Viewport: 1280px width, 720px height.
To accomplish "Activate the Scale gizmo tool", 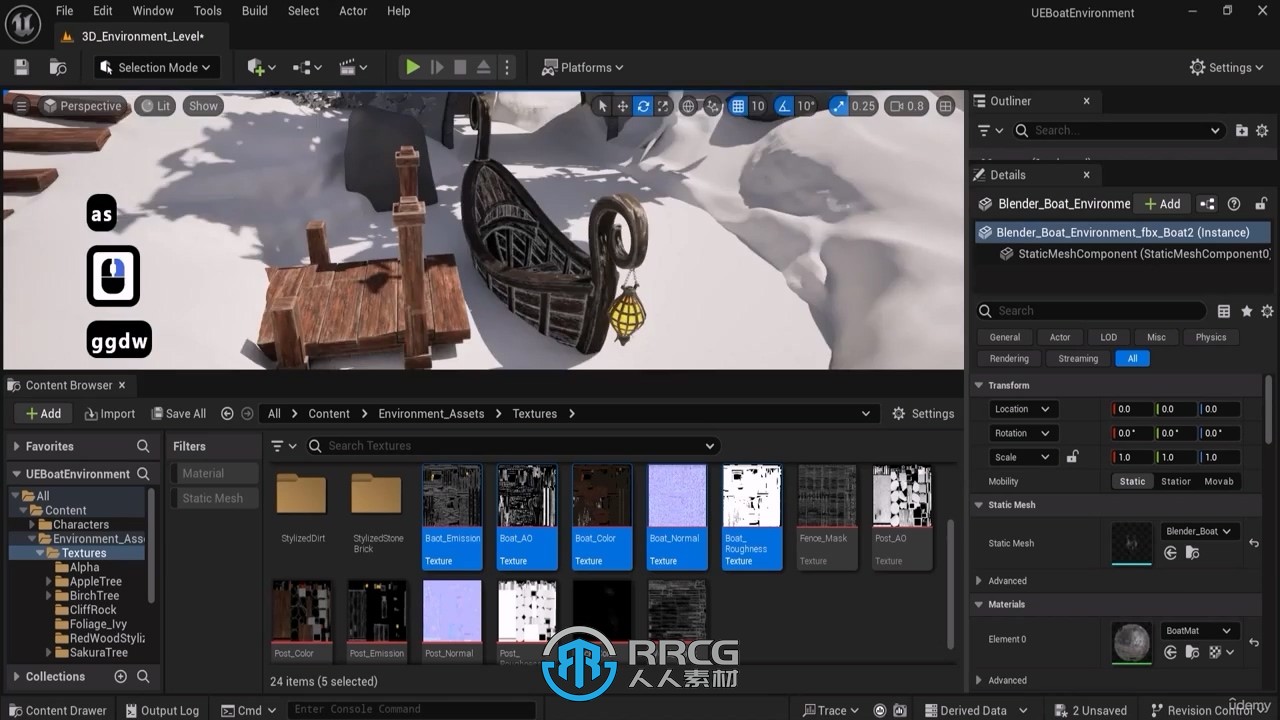I will pos(663,106).
